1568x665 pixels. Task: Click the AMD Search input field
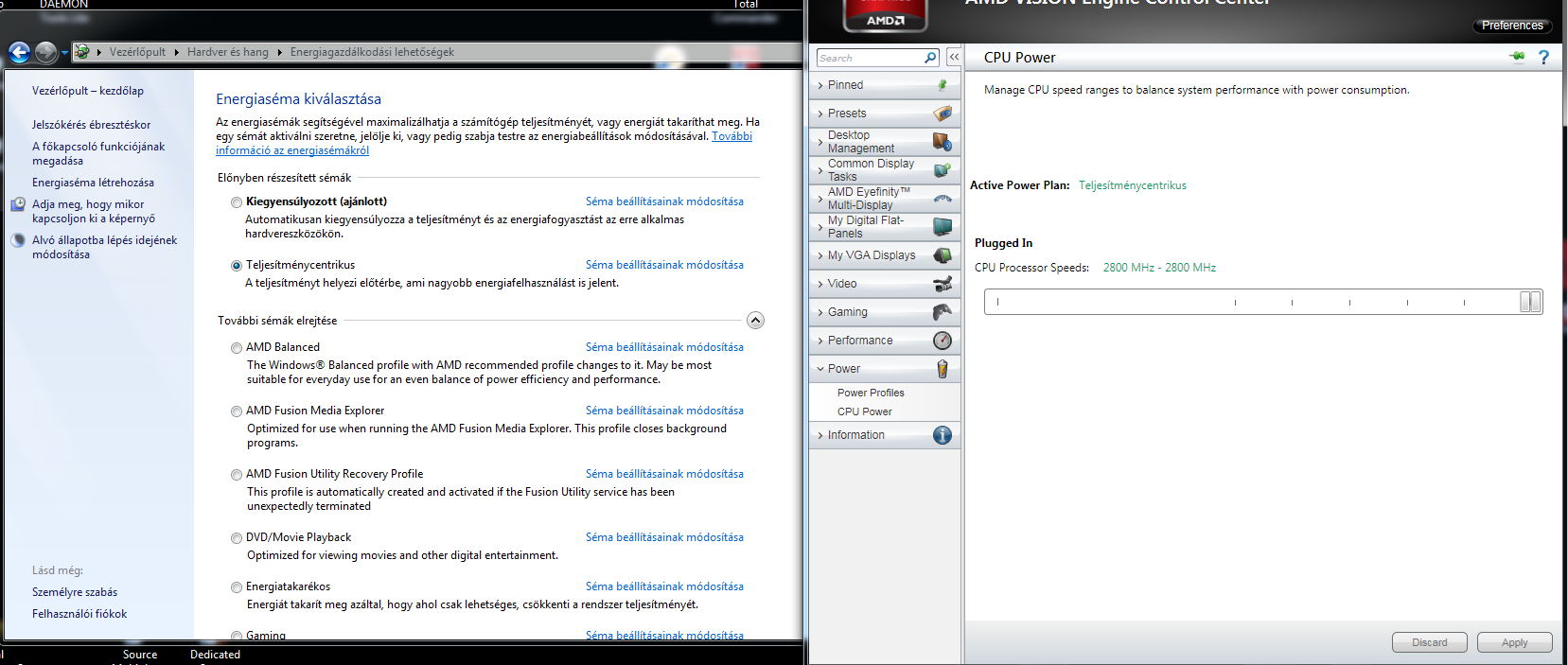(x=871, y=58)
